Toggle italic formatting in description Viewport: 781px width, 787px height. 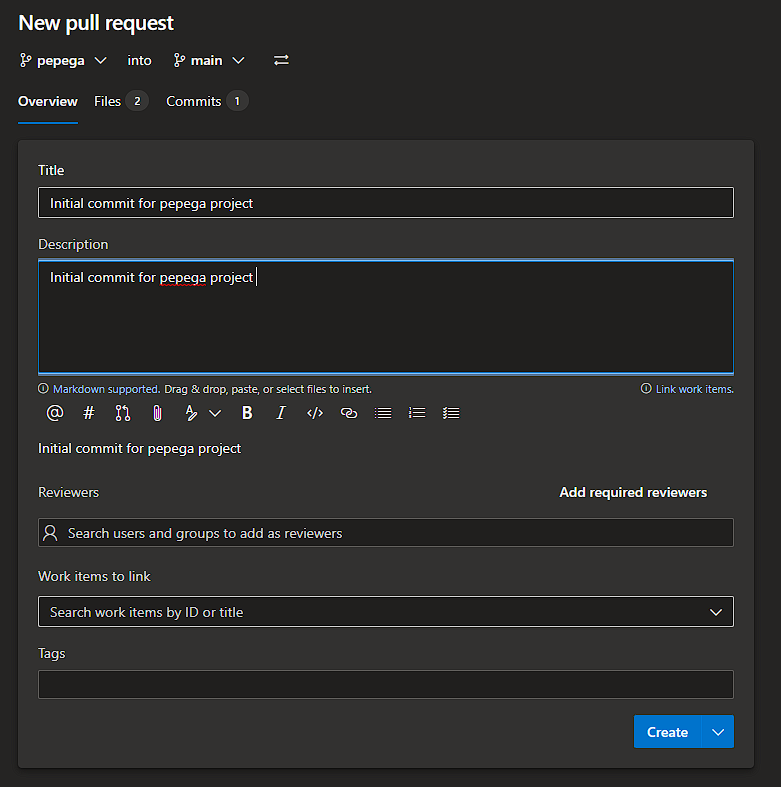click(281, 413)
